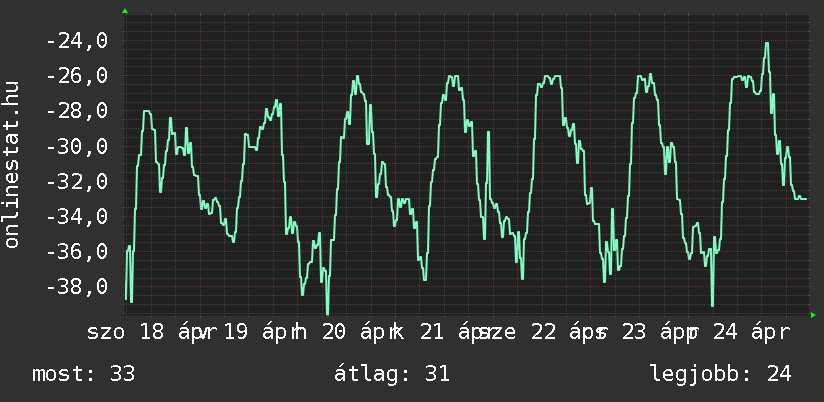Click the -36,0 y-axis label

tap(77, 251)
